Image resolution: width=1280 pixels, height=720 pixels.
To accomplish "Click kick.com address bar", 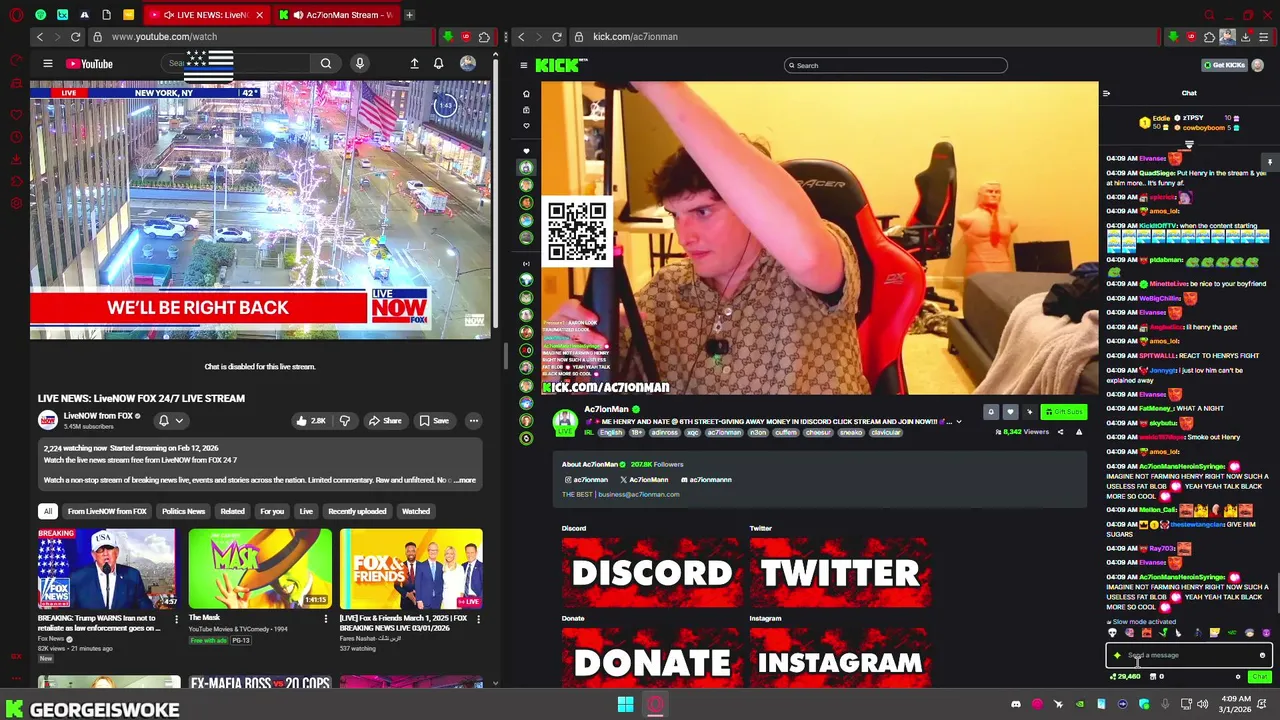I will 860,37.
